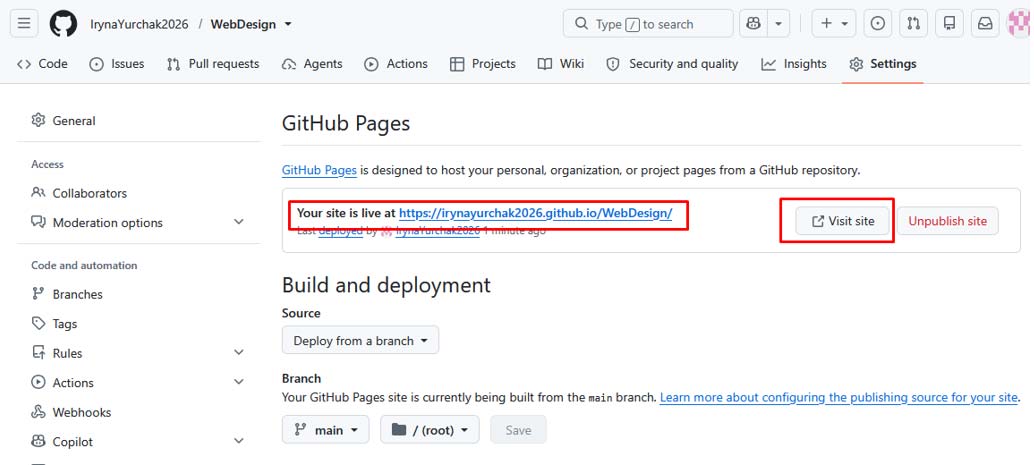Expand the Copilot dropdown arrow in header
Image resolution: width=1034 pixels, height=465 pixels.
point(778,24)
